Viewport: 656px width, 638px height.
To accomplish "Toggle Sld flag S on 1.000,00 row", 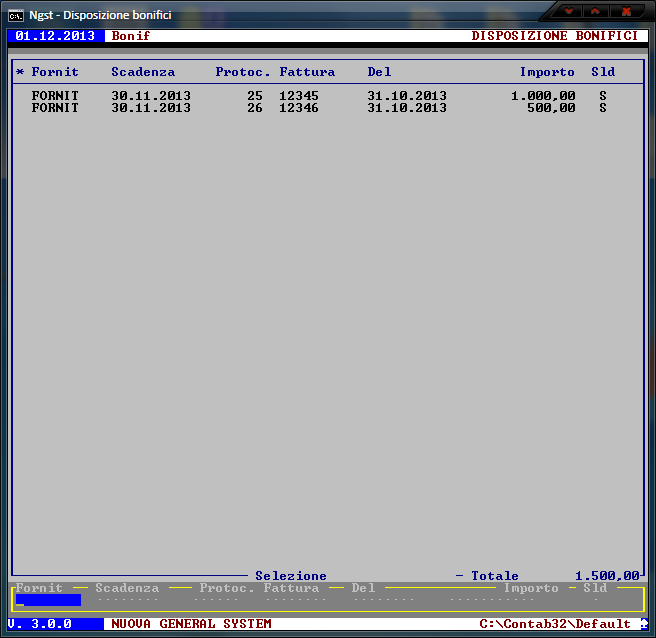I will point(603,96).
